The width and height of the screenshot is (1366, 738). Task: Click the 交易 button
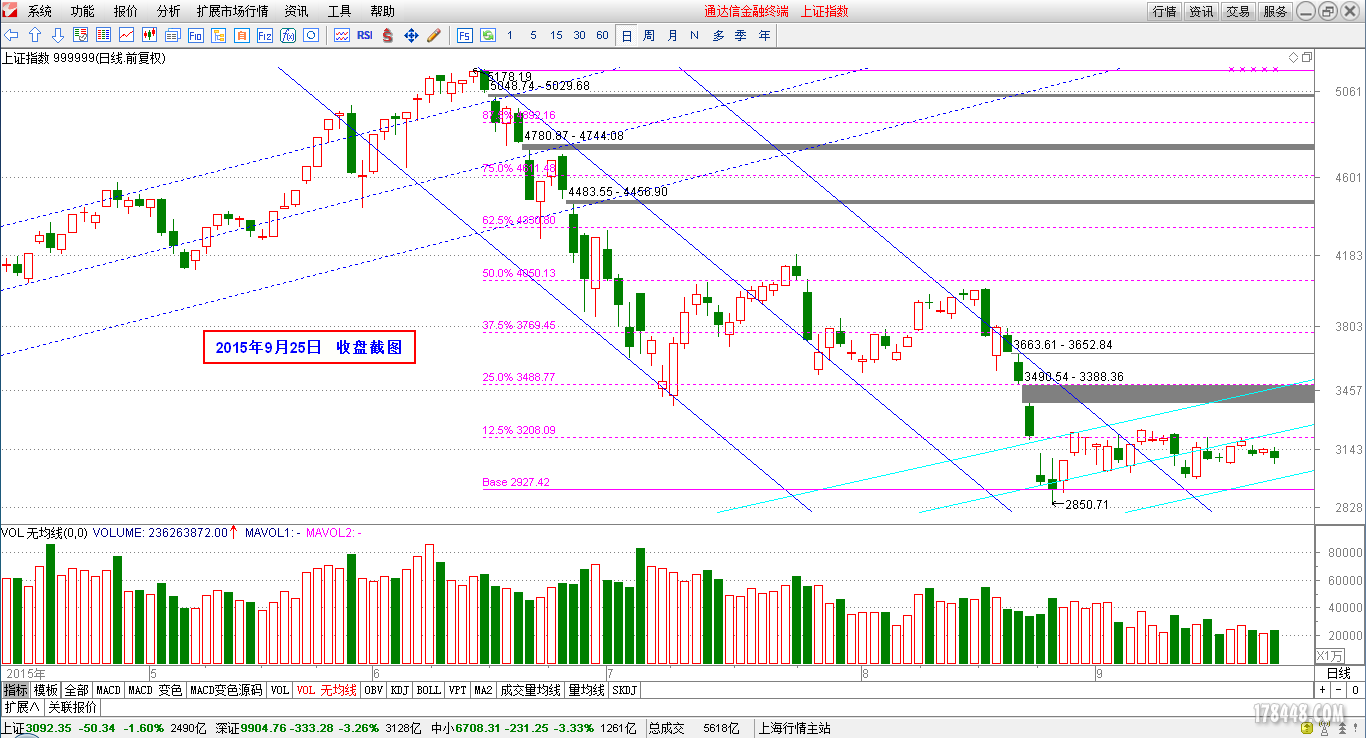coord(1238,11)
